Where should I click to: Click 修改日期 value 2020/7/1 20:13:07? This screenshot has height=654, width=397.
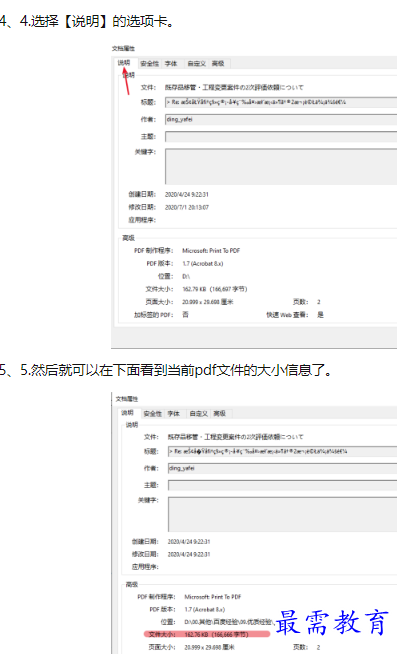[x=187, y=207]
